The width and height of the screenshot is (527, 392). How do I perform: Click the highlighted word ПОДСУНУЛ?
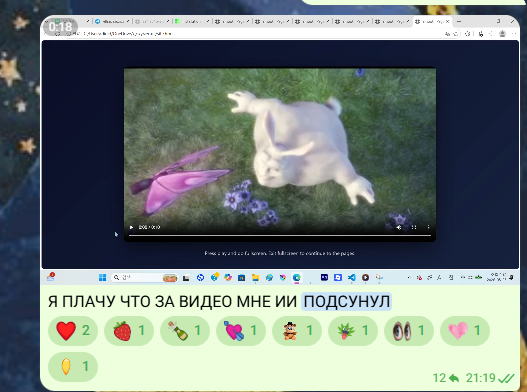347,302
